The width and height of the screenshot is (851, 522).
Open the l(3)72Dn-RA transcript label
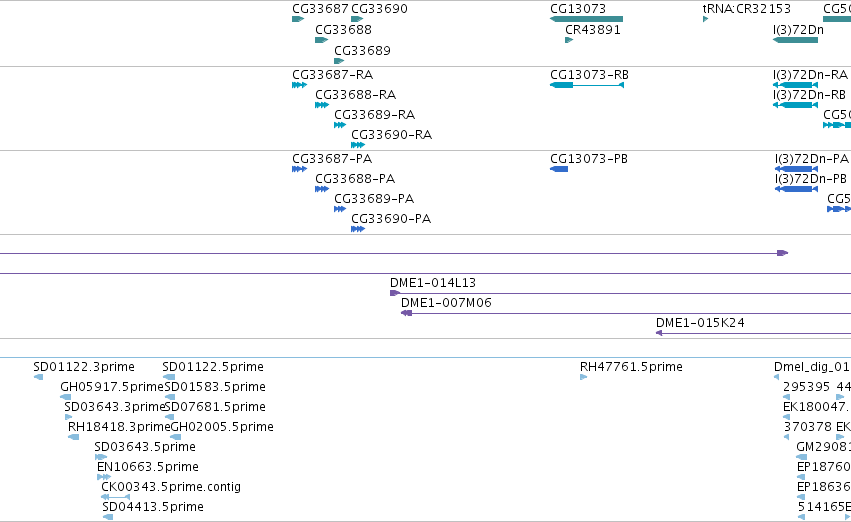pos(810,74)
